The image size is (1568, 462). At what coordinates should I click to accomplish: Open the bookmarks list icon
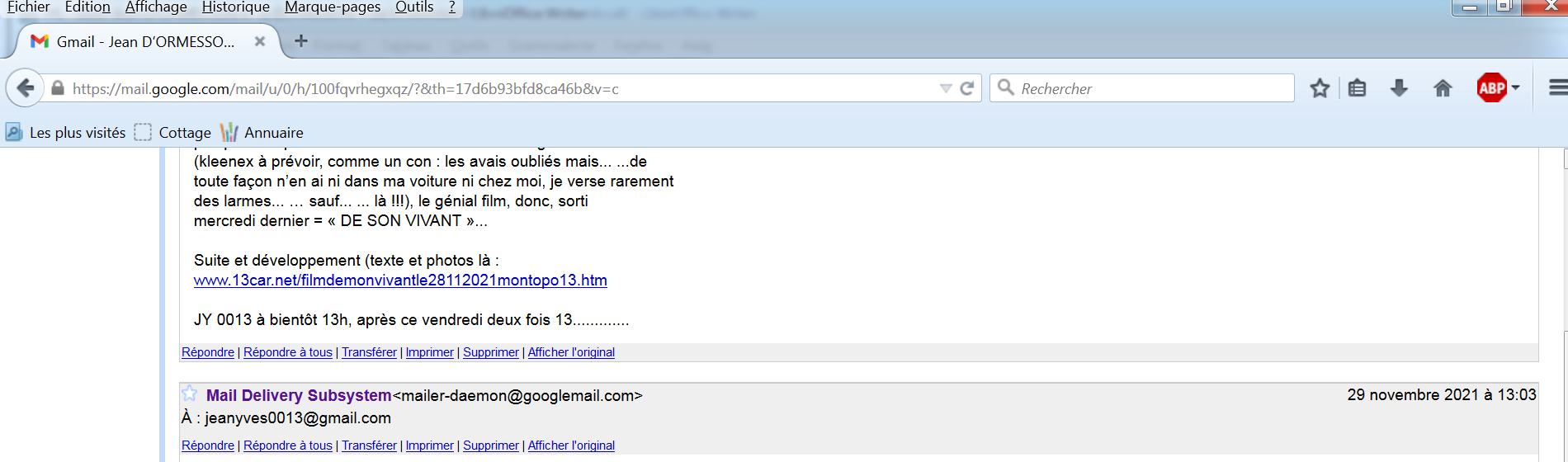point(1358,88)
